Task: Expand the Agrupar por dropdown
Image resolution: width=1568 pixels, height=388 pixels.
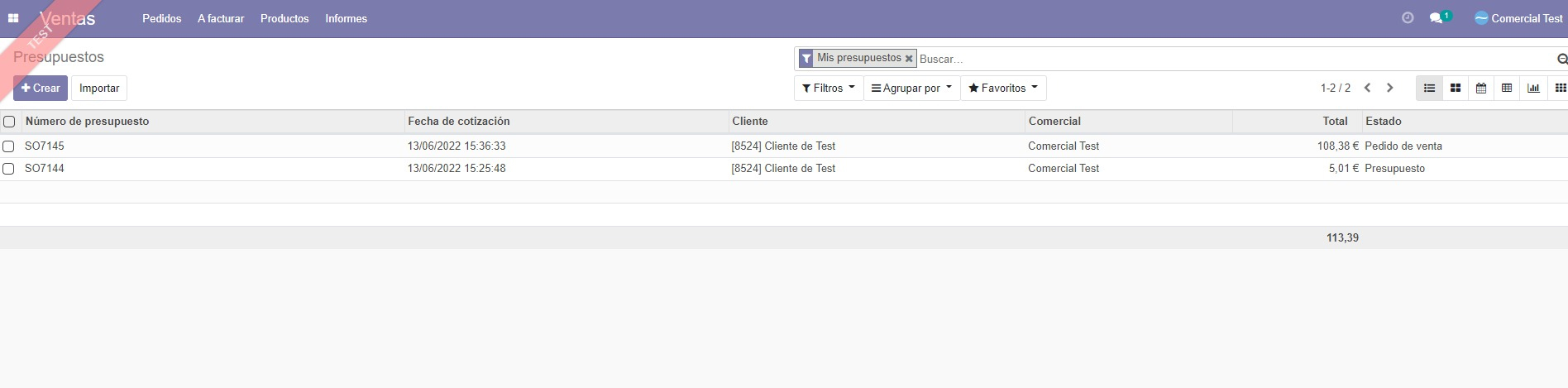Action: pyautogui.click(x=911, y=89)
